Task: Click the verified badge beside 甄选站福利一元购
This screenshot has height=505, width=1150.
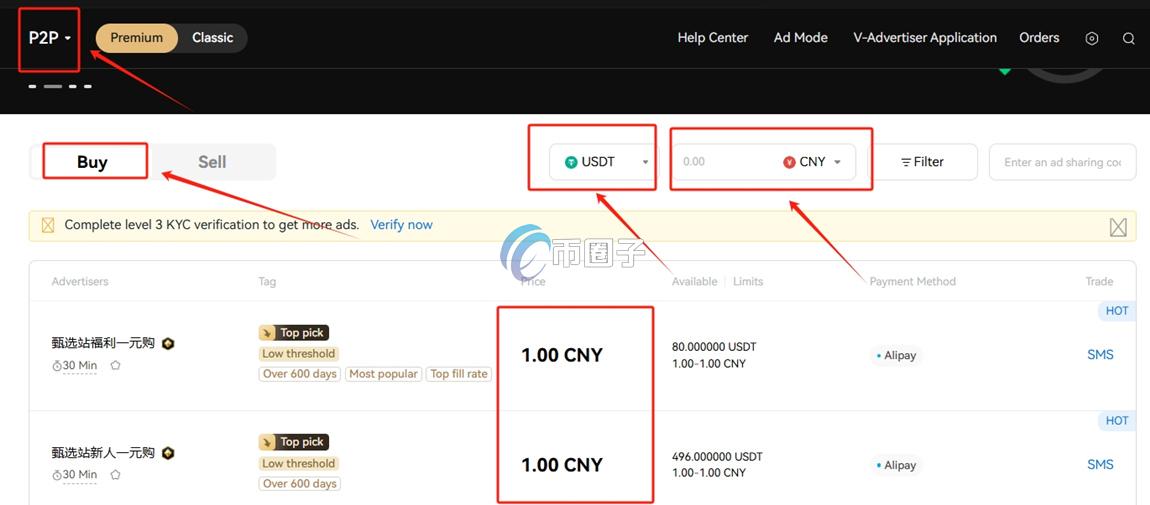Action: [169, 344]
